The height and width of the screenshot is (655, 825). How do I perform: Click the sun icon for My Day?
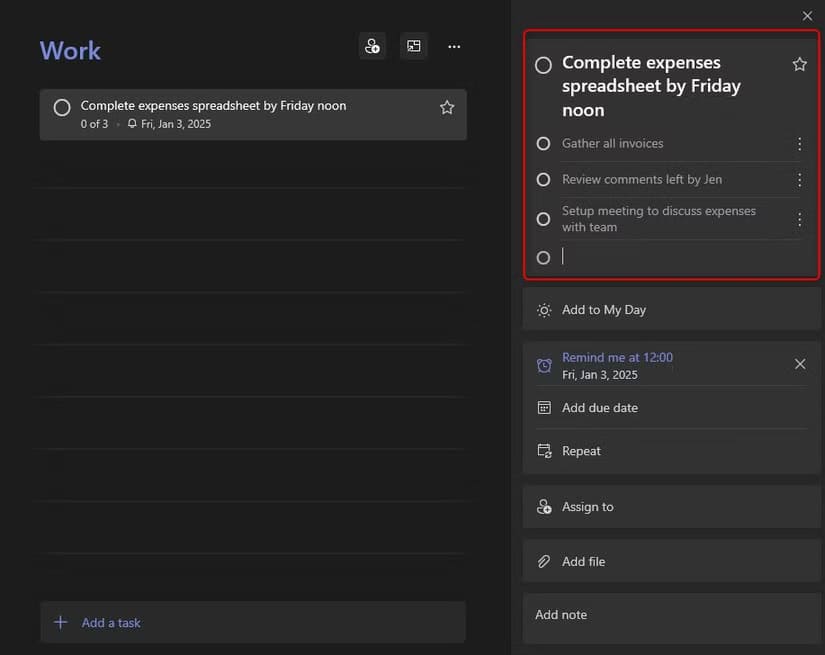click(544, 310)
